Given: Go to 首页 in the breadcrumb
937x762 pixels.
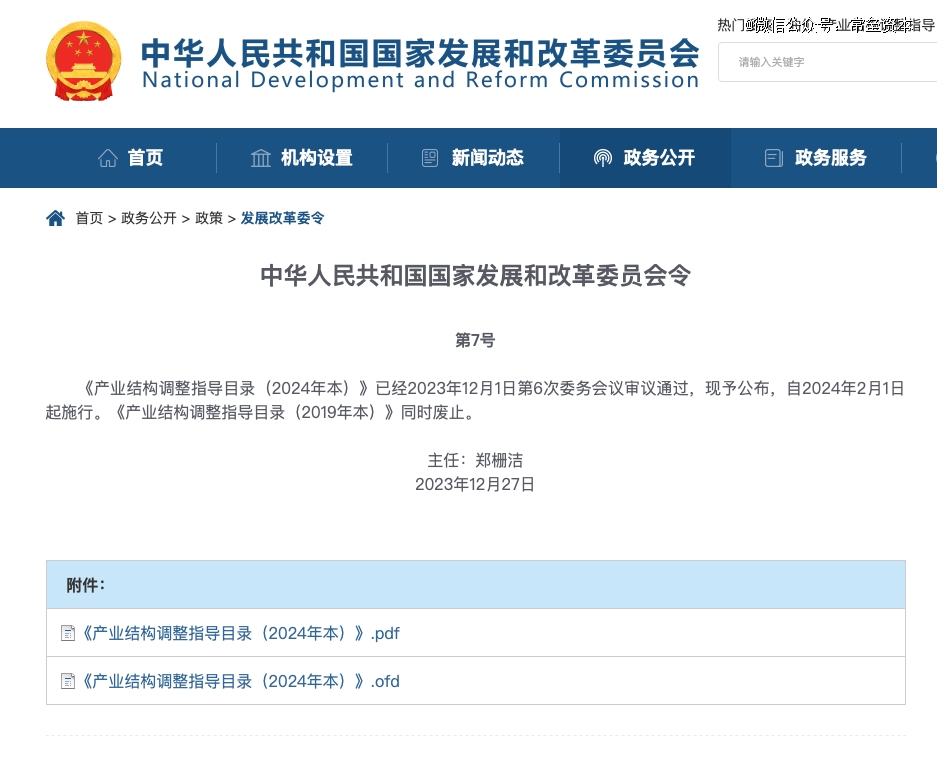Looking at the screenshot, I should [x=89, y=218].
